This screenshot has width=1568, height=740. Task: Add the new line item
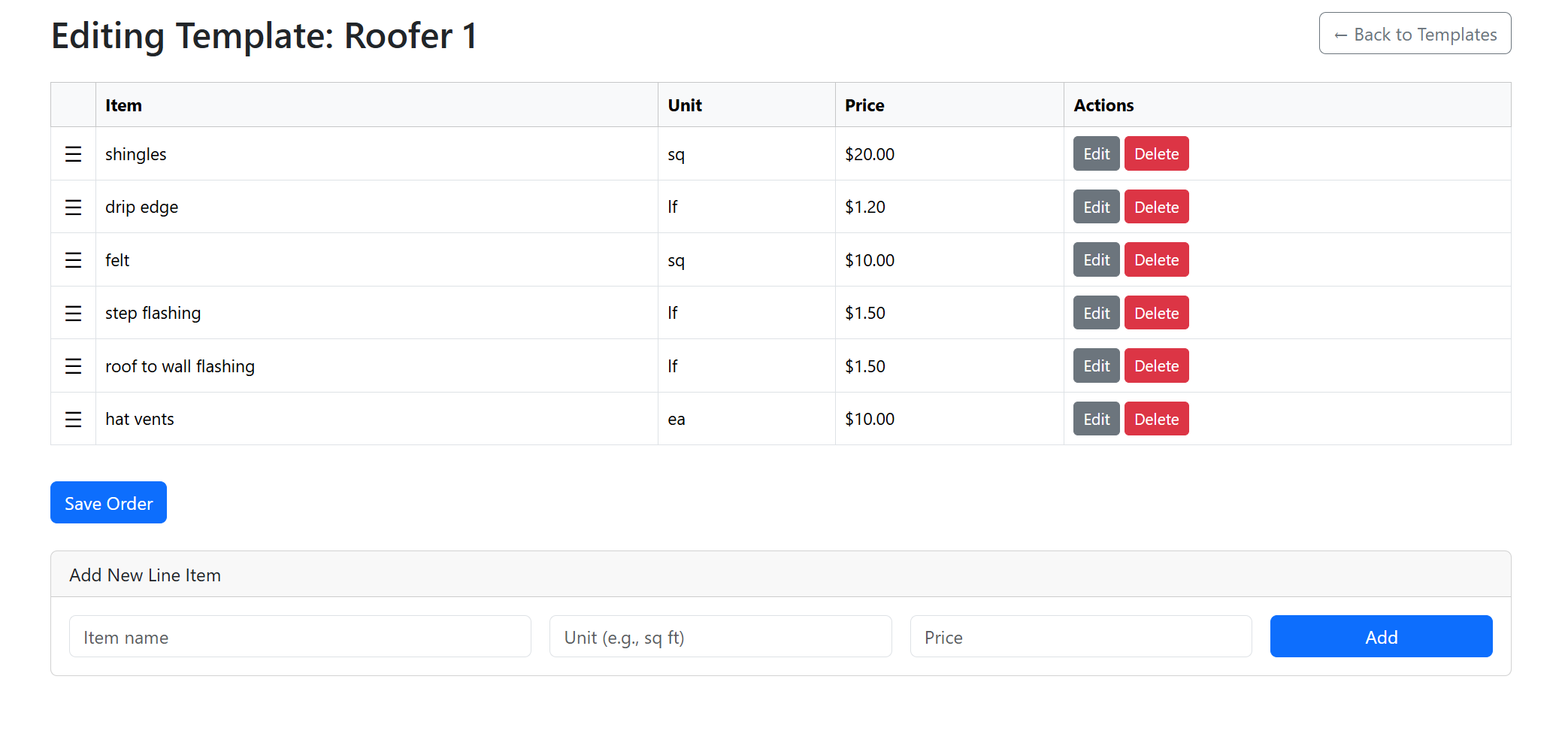coord(1381,637)
